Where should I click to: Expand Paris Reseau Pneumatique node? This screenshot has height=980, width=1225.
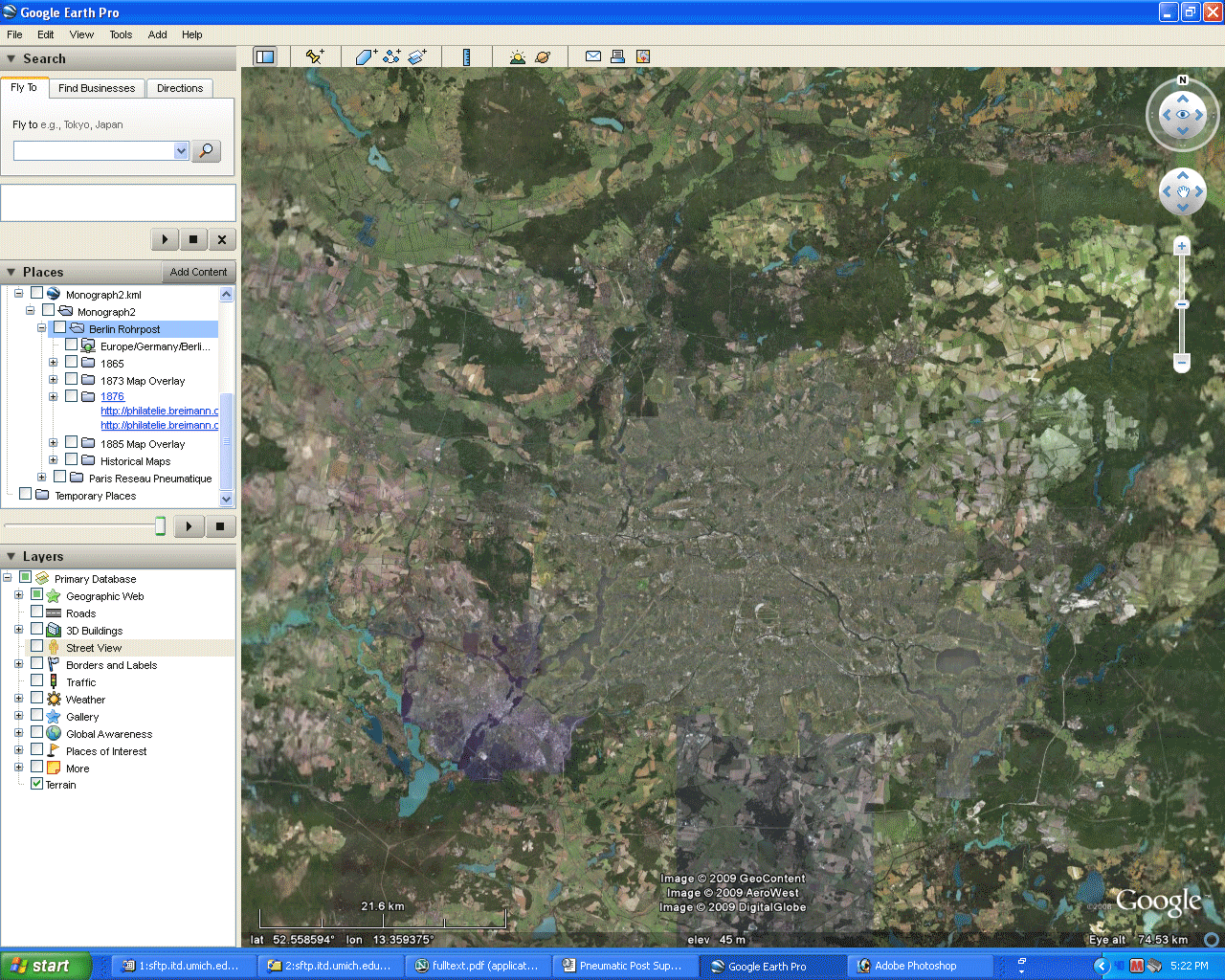coord(41,478)
